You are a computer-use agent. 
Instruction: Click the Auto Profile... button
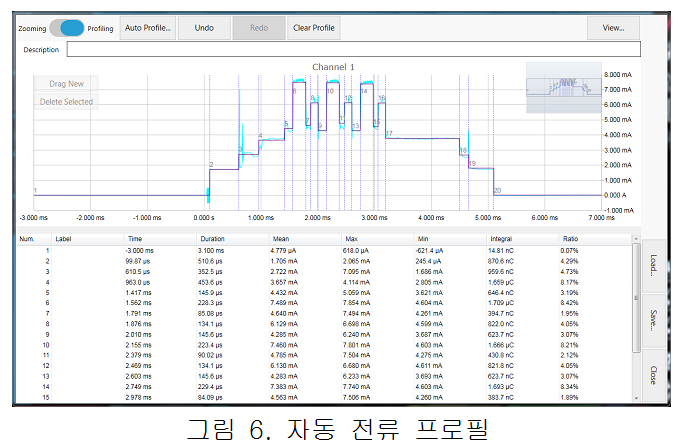(x=148, y=28)
